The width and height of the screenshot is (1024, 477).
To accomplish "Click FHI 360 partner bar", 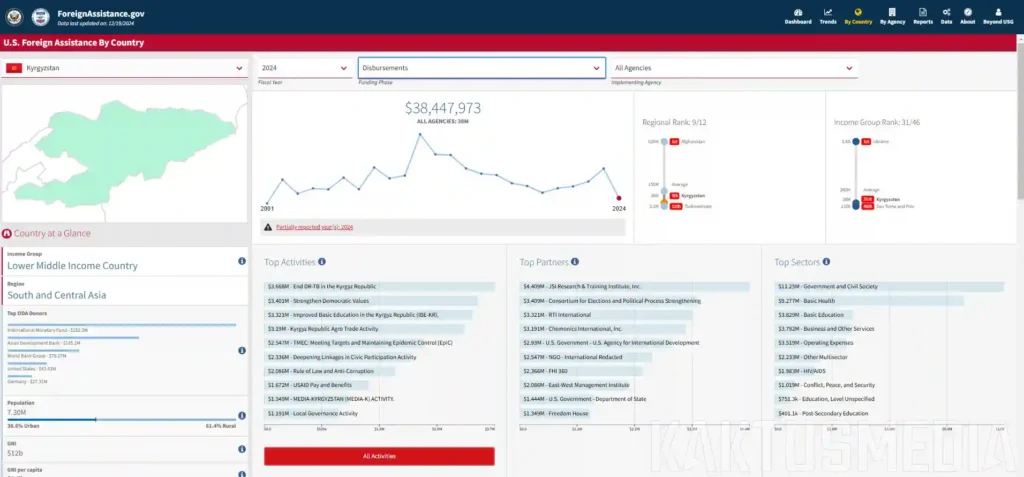I will click(x=581, y=371).
